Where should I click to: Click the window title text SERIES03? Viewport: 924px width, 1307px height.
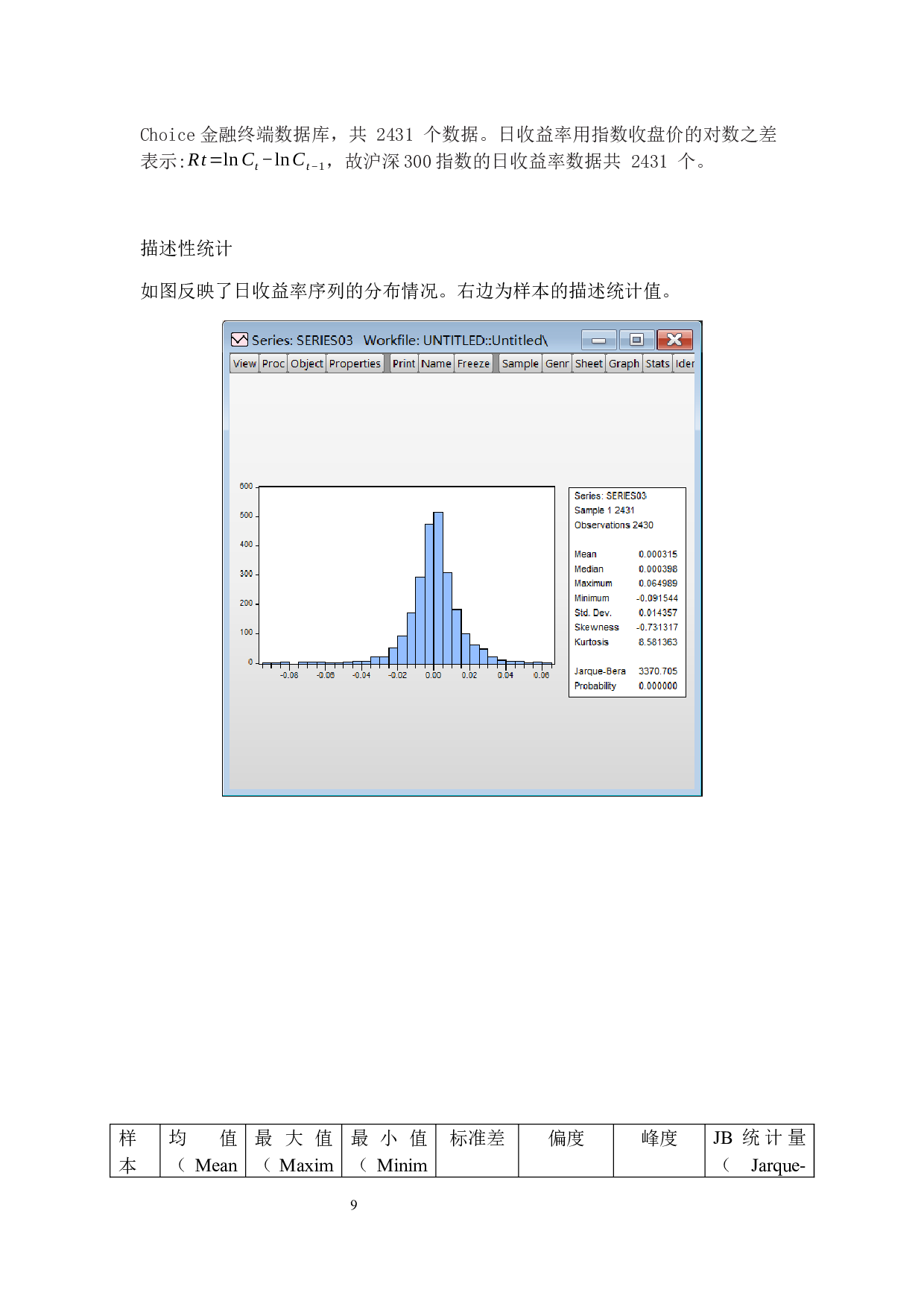[x=302, y=341]
